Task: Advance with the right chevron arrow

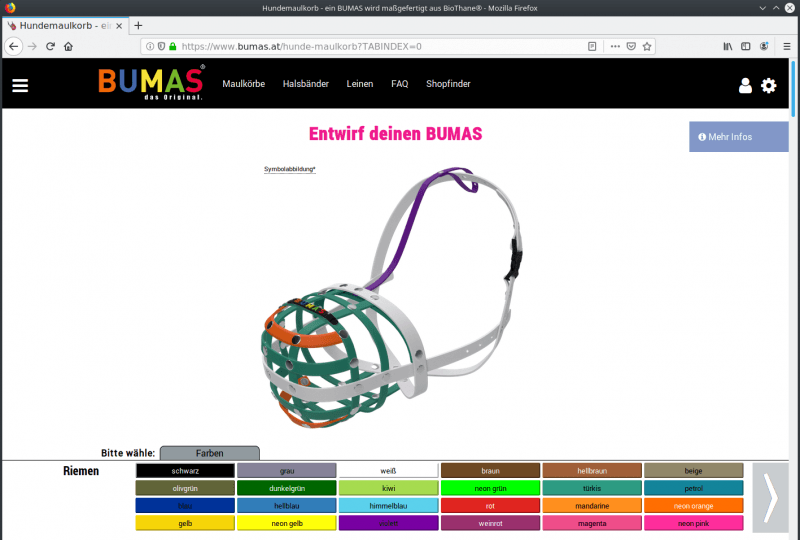Action: [x=770, y=498]
